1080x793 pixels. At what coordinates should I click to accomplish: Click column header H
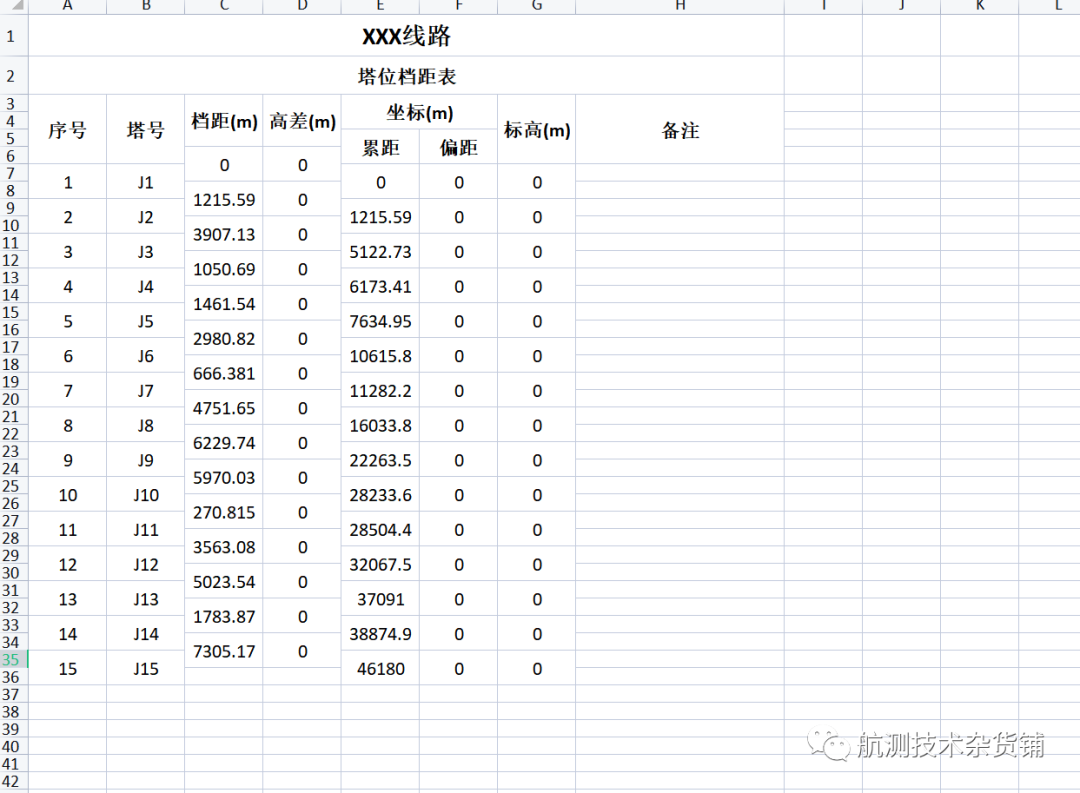pyautogui.click(x=680, y=6)
